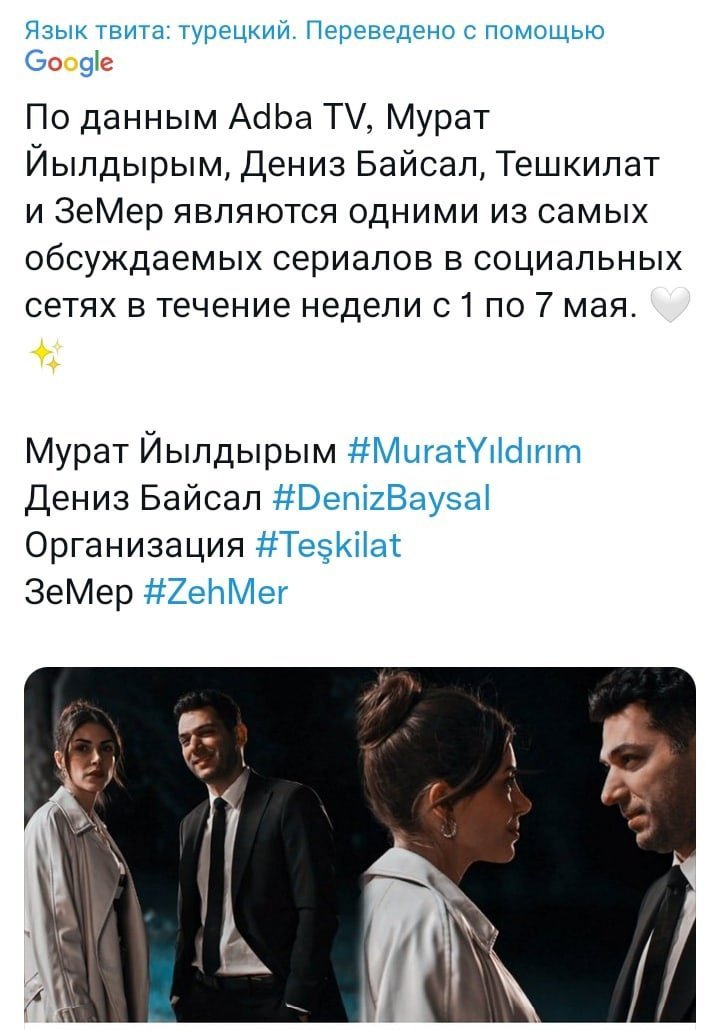Click 'Мурат Йылдырым' text beside #MuratYıldırım
Screen dimensions: 720x1030
(181, 452)
